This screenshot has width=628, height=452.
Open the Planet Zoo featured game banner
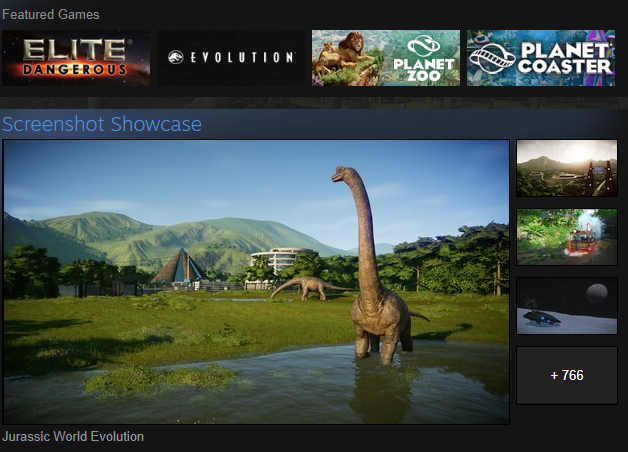tap(386, 58)
